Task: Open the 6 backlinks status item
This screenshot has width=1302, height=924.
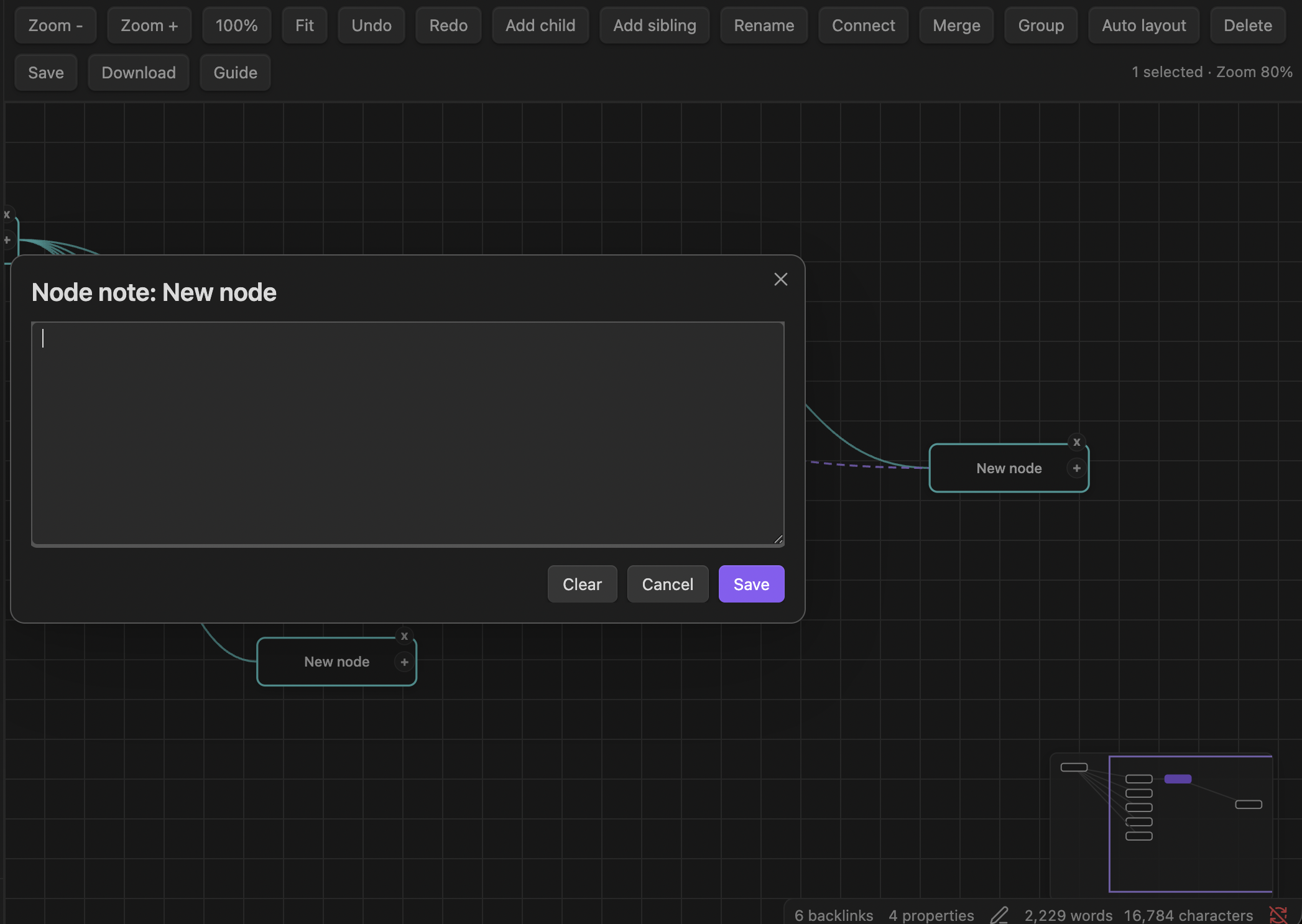Action: tap(834, 915)
